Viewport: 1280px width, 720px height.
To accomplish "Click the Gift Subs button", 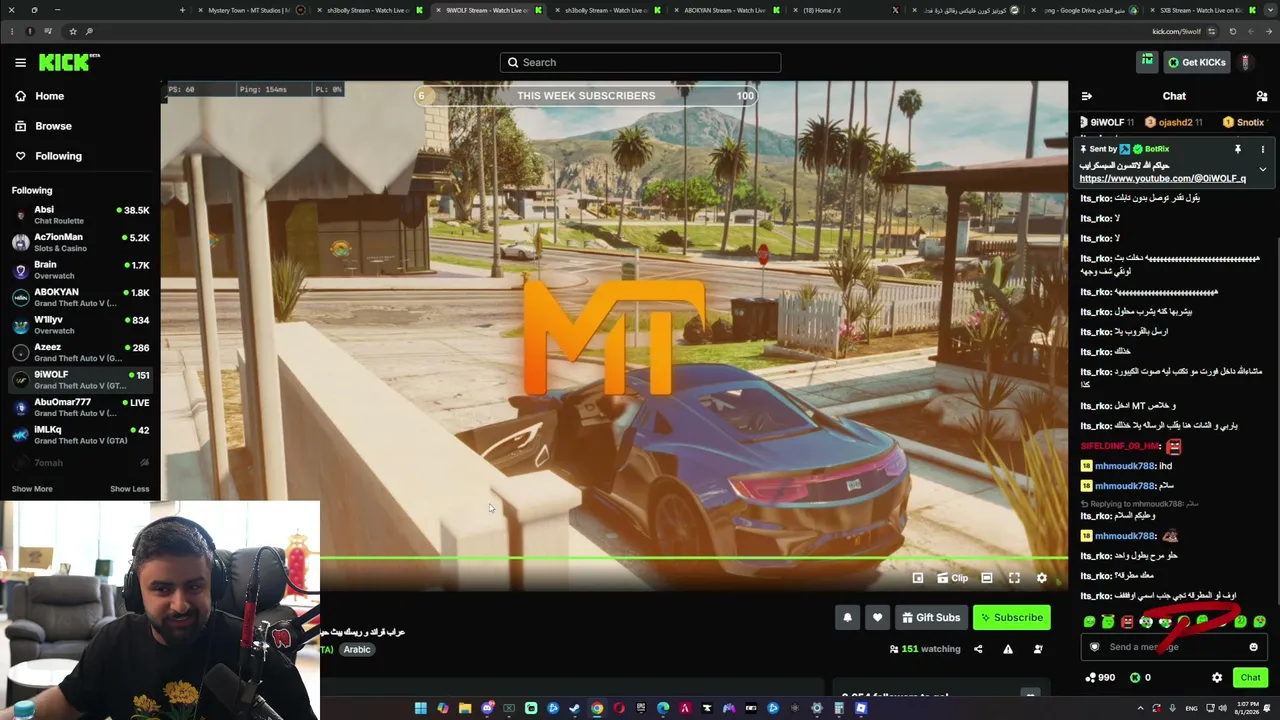I will (931, 618).
